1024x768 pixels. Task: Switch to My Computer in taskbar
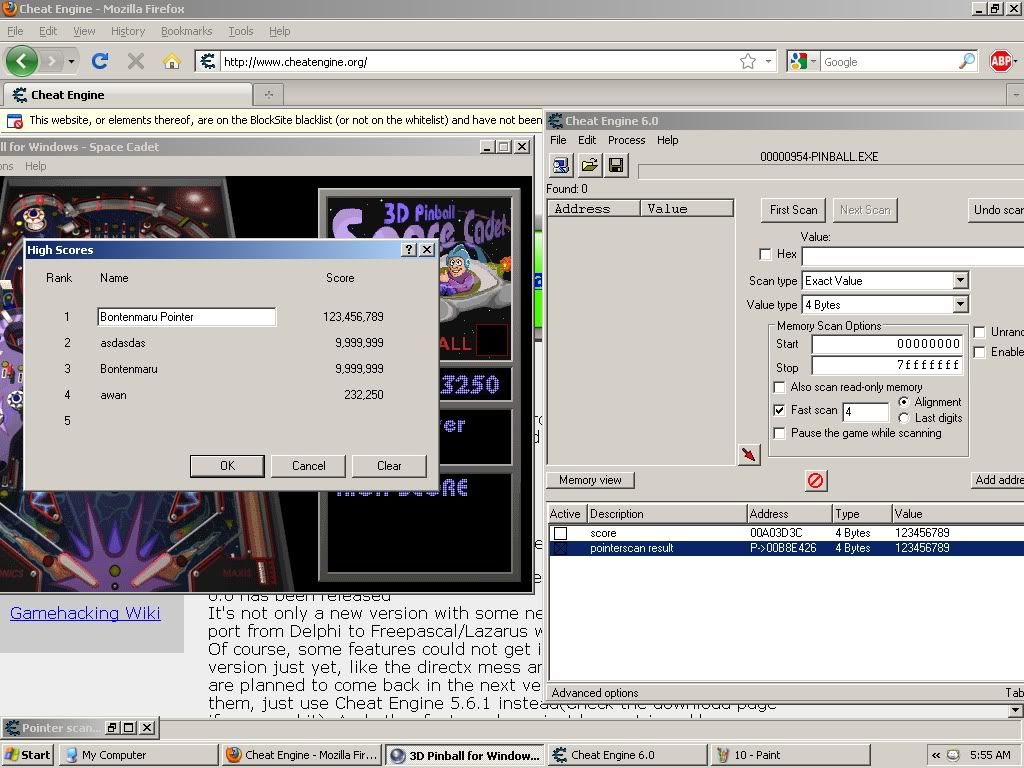[138, 755]
